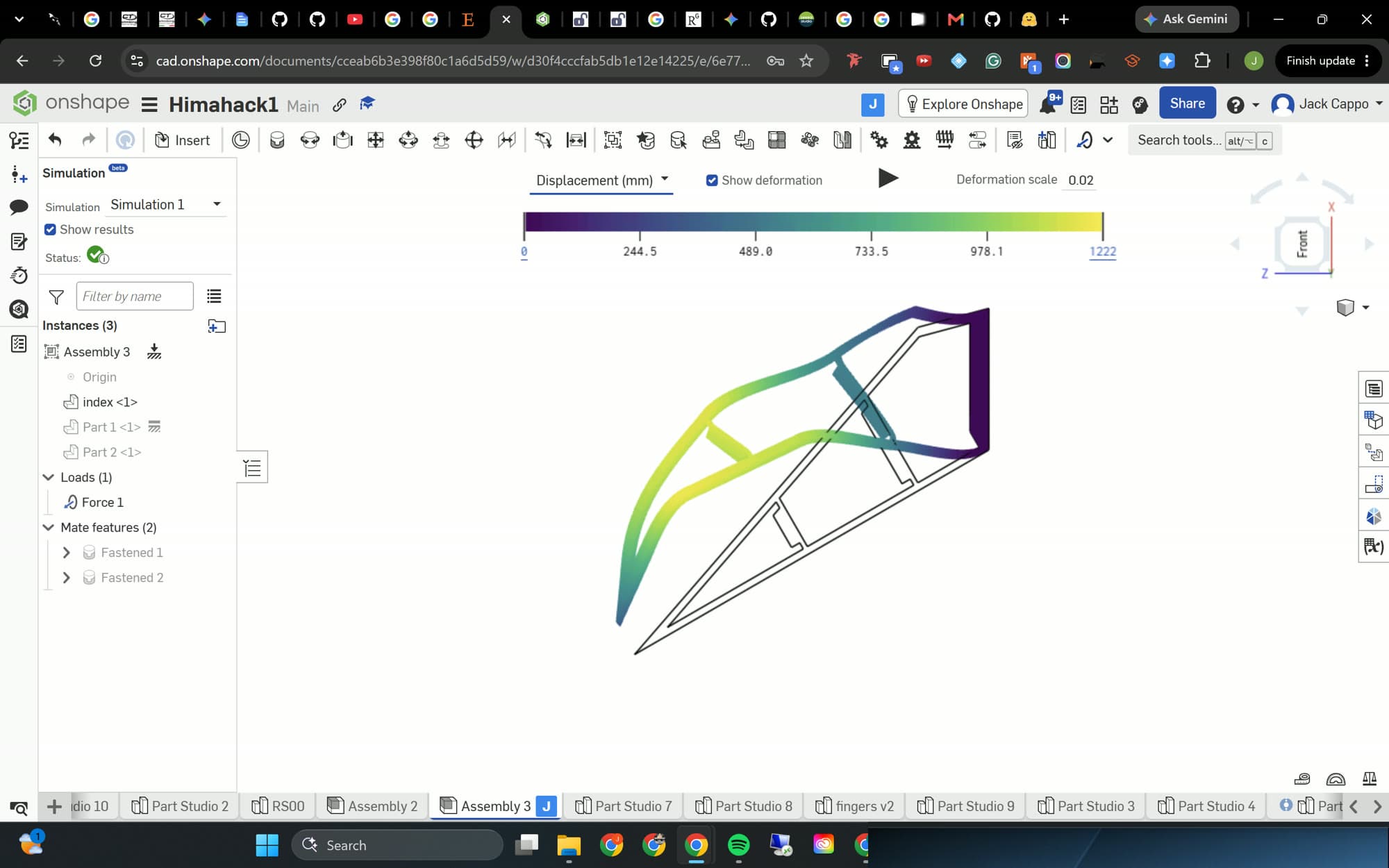Image resolution: width=1389 pixels, height=868 pixels.
Task: Select the Revolute mate tool
Action: [310, 140]
